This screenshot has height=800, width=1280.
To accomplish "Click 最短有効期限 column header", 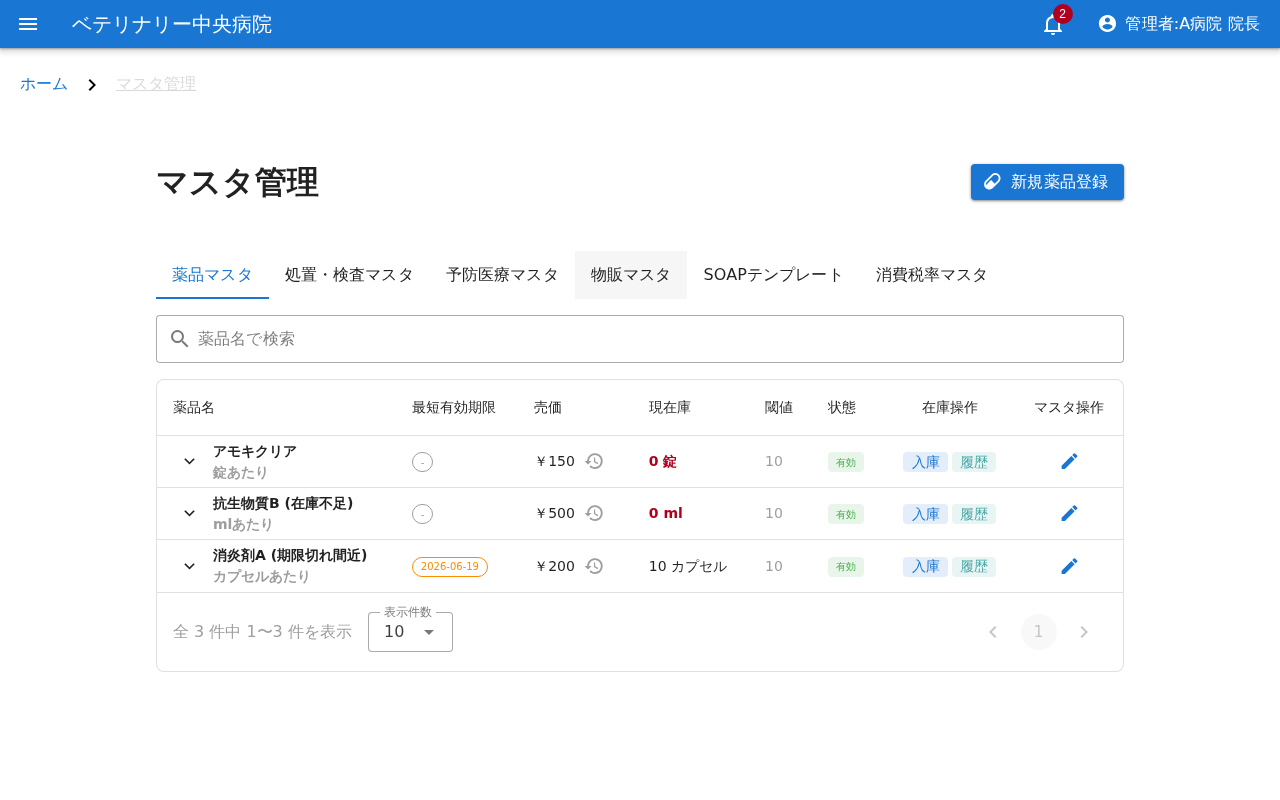I will [454, 408].
